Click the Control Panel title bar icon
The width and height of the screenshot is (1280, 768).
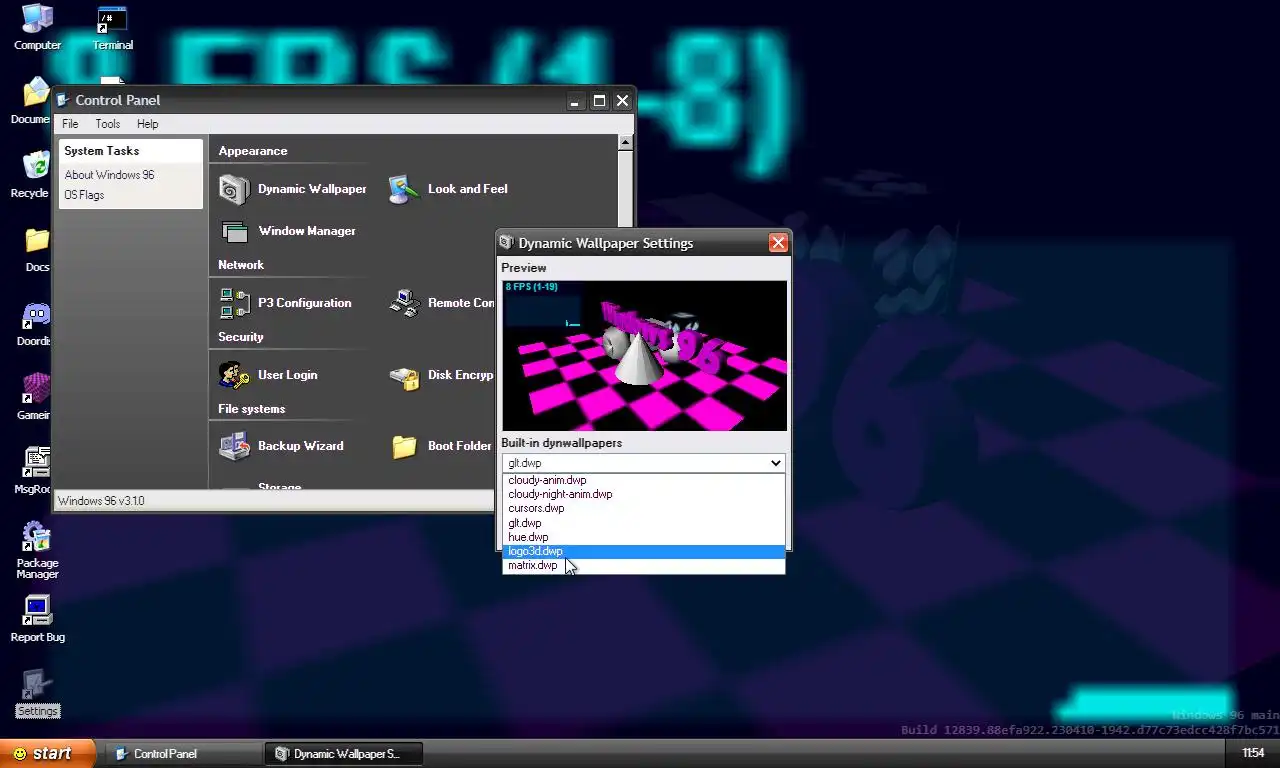coord(63,100)
